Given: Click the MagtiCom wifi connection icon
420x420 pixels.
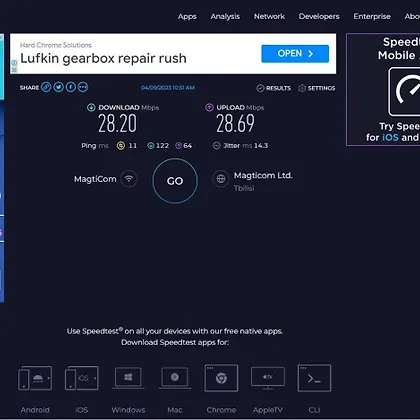Looking at the screenshot, I should coord(129,179).
